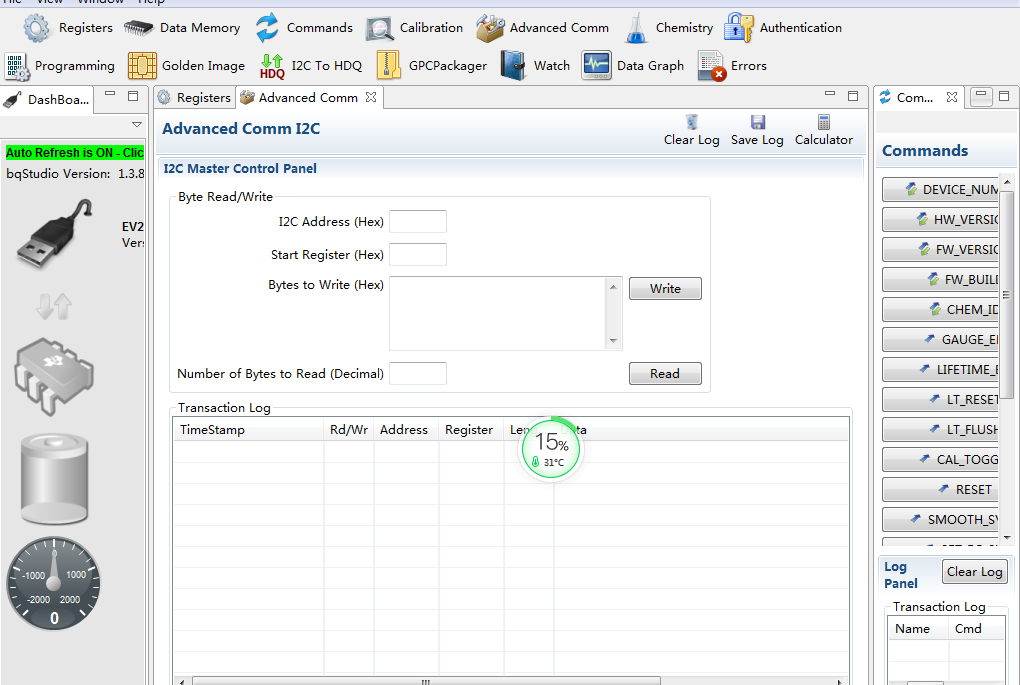Open the DashBoard view menu dropdown arrow
The width and height of the screenshot is (1020, 685).
coord(137,124)
